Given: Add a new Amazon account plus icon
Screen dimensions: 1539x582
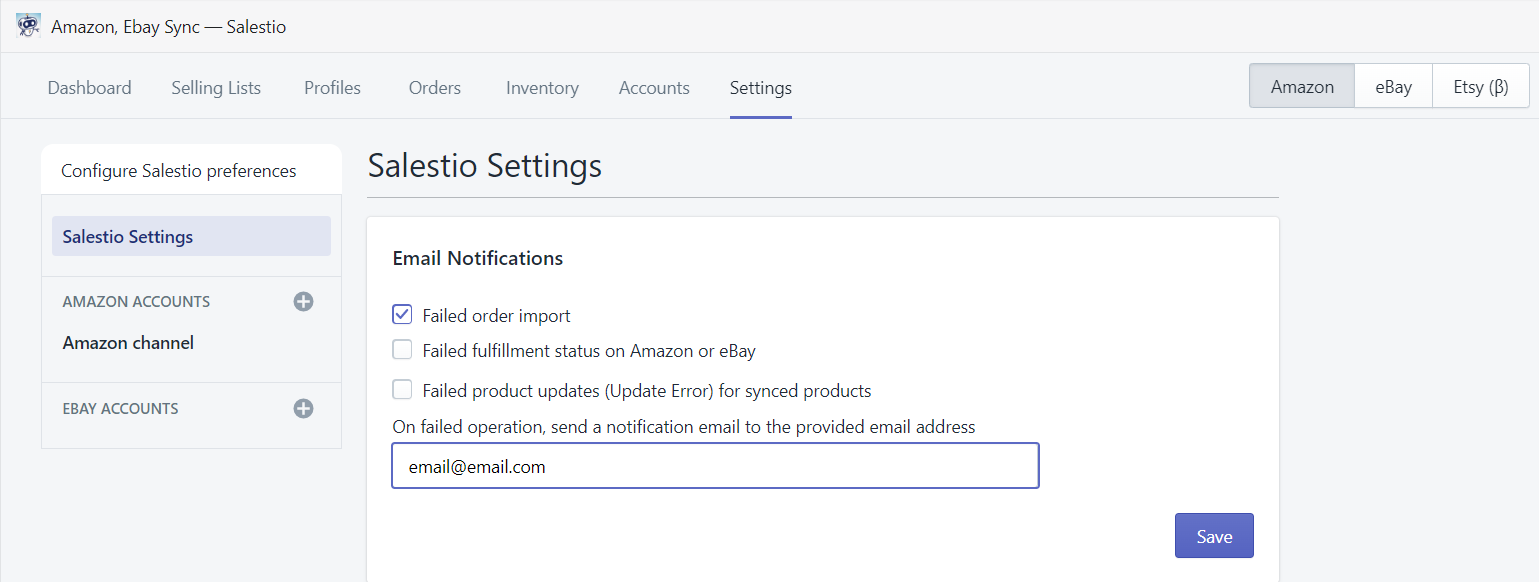Looking at the screenshot, I should (304, 301).
